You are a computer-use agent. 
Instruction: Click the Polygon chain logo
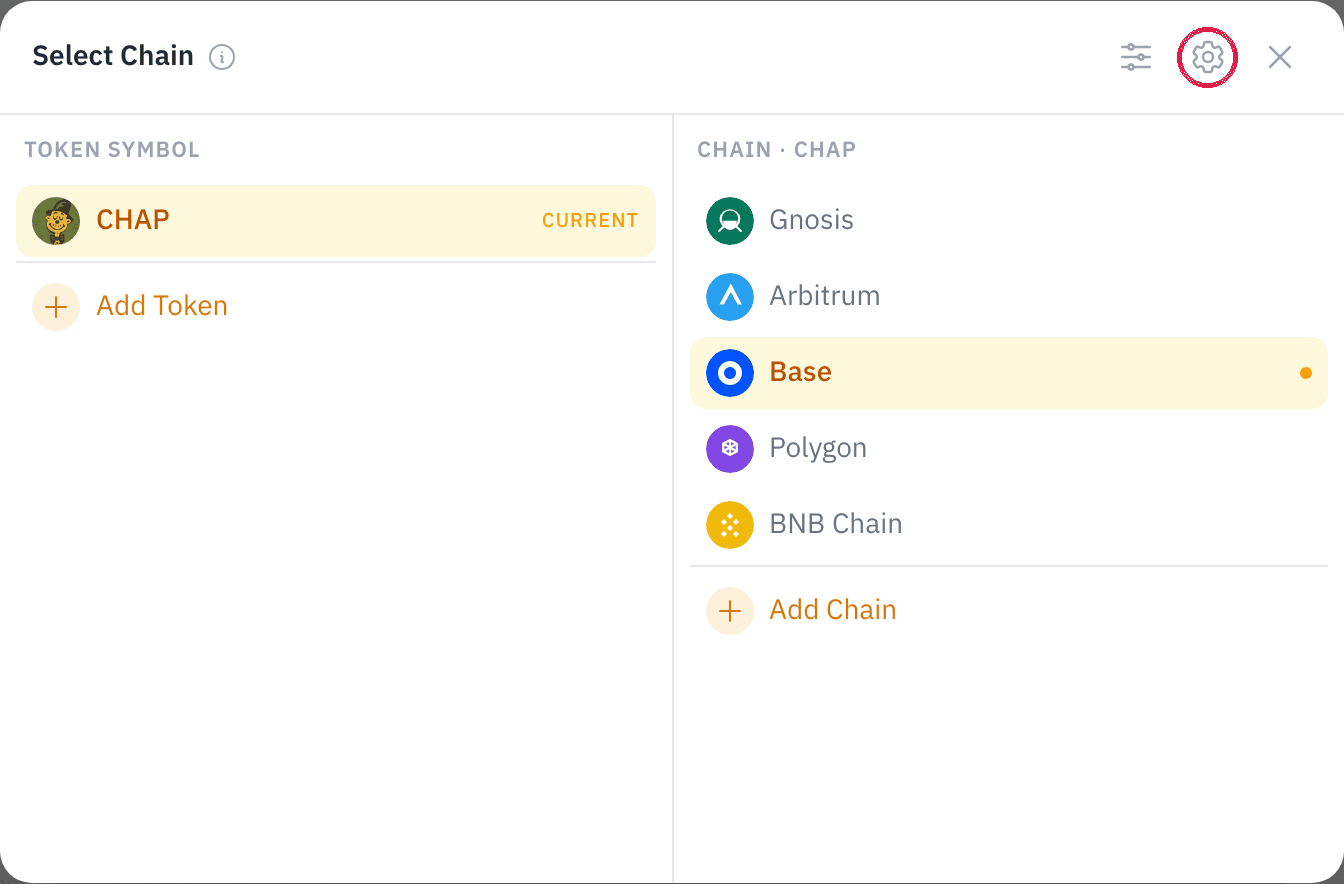[730, 449]
